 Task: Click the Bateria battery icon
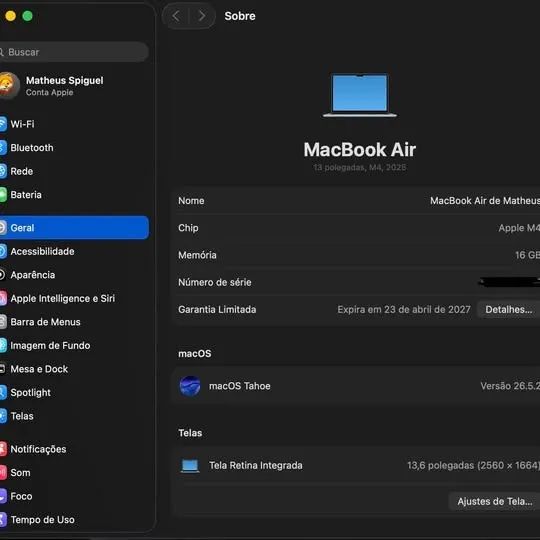point(3,195)
